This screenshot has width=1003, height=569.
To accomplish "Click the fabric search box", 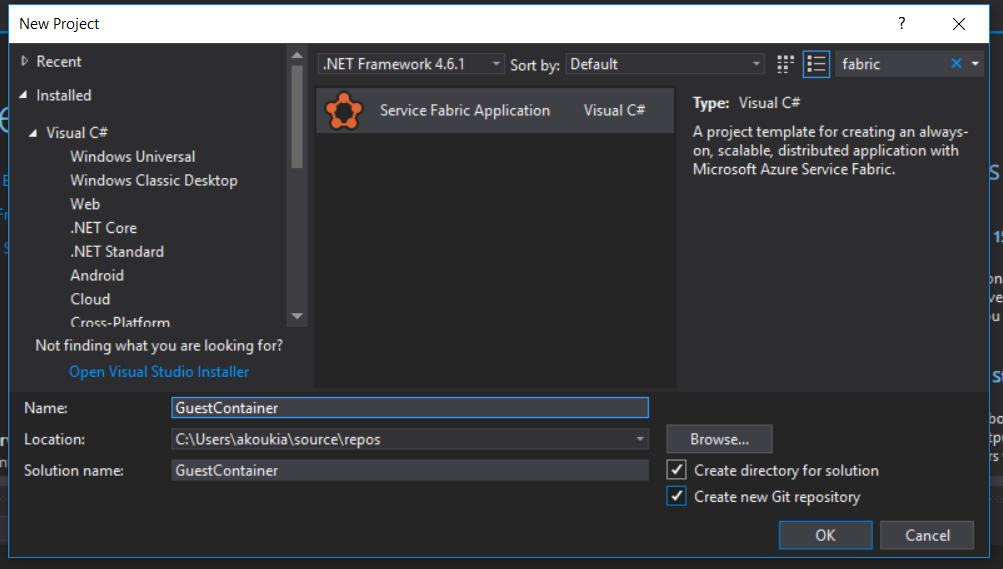I will coord(892,64).
